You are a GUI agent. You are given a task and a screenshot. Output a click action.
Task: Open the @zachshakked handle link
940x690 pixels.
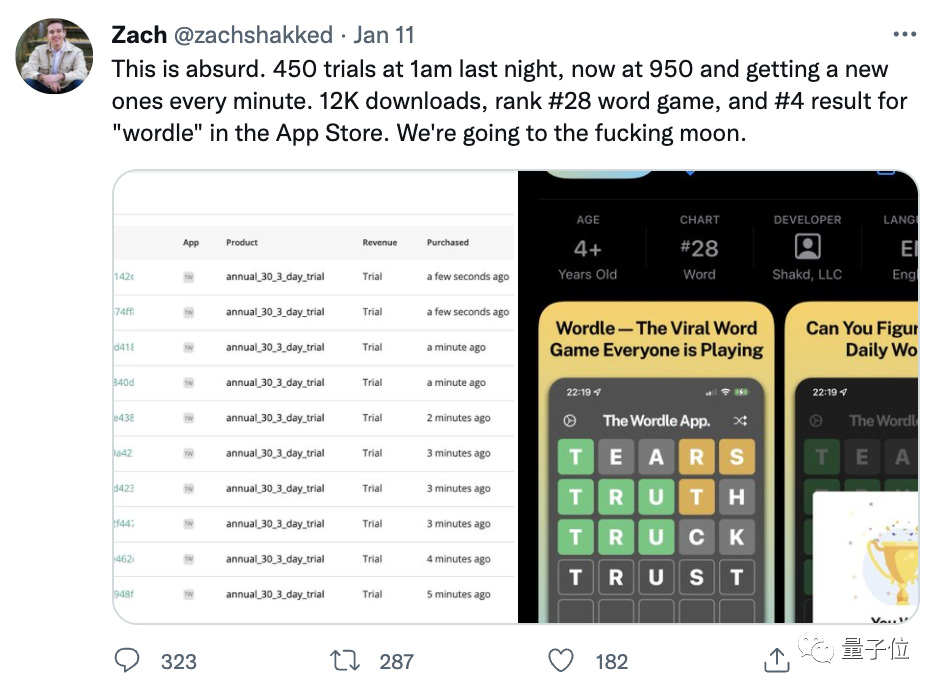click(254, 35)
